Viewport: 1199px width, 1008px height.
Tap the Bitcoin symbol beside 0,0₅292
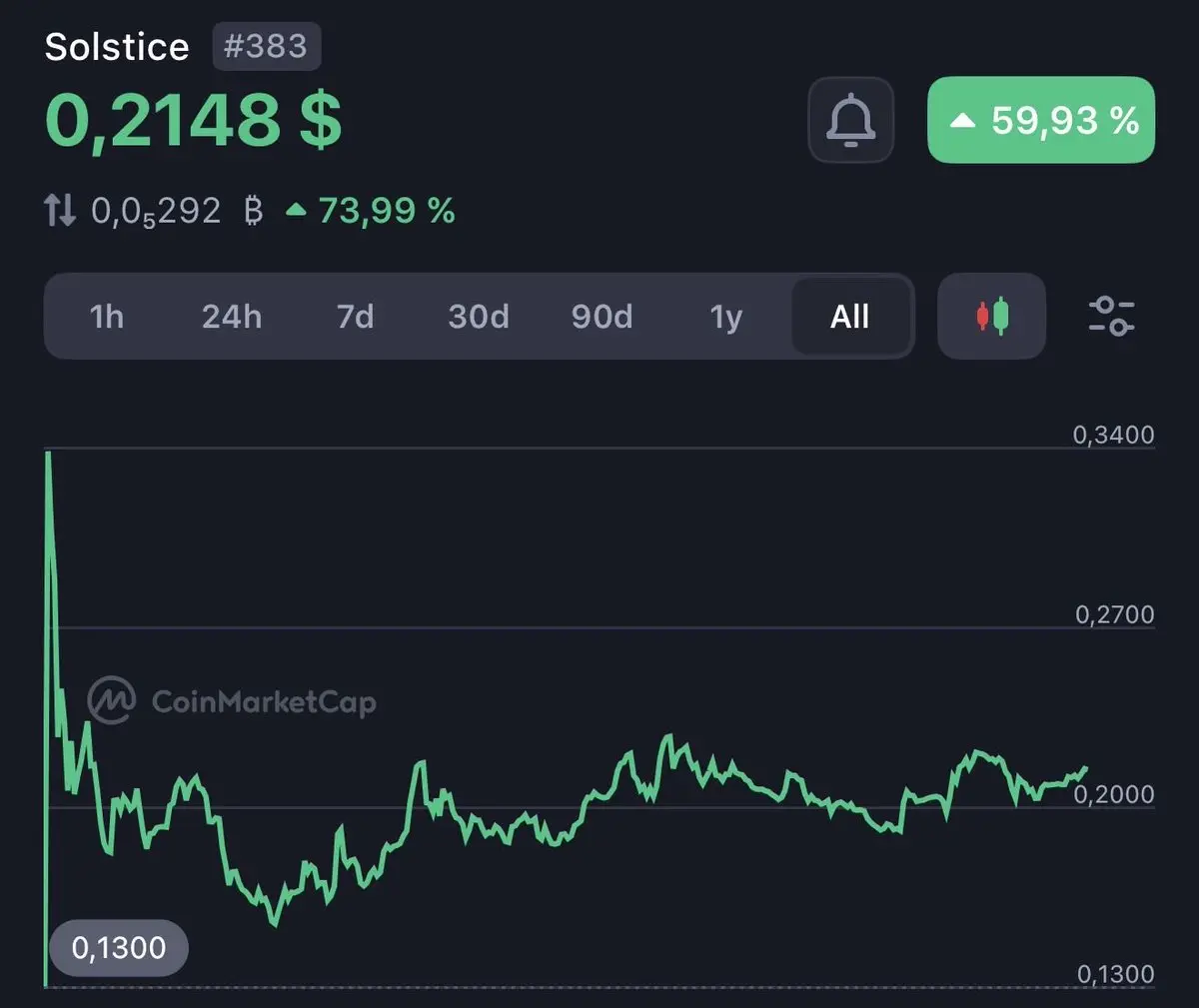click(254, 211)
